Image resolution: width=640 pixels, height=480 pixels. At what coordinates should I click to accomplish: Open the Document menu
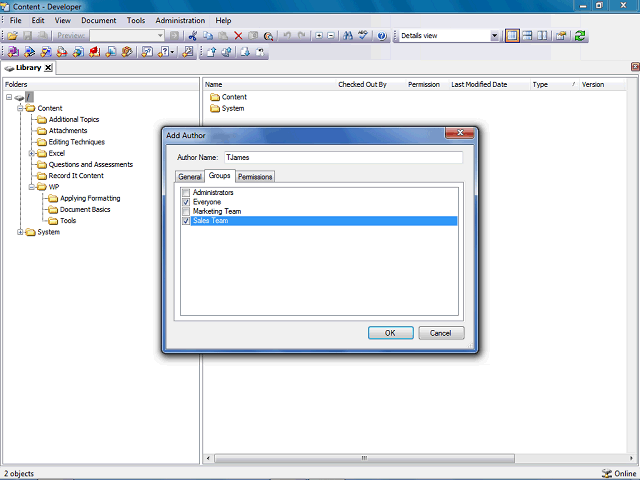pyautogui.click(x=99, y=20)
